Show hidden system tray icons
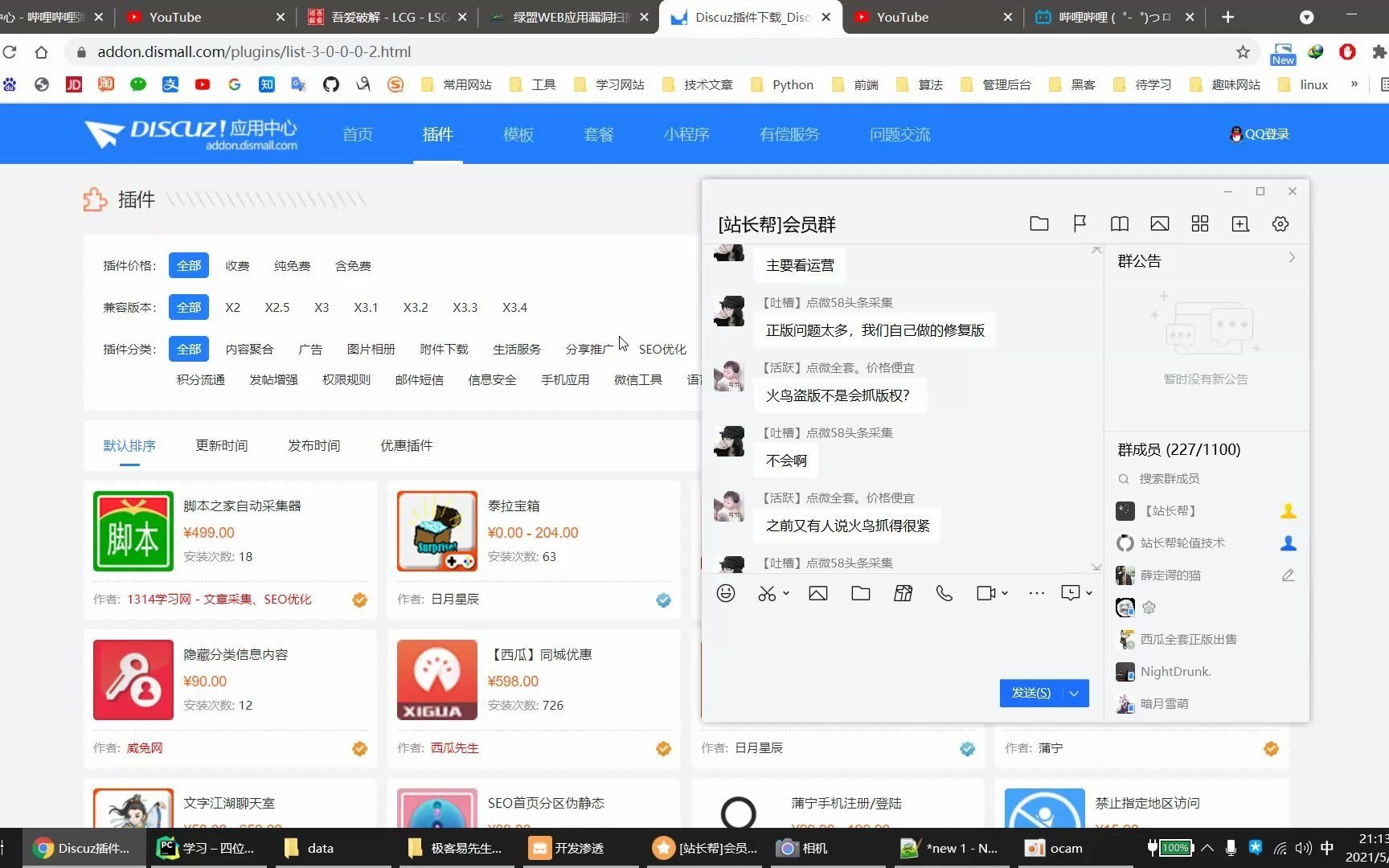 tap(1207, 848)
